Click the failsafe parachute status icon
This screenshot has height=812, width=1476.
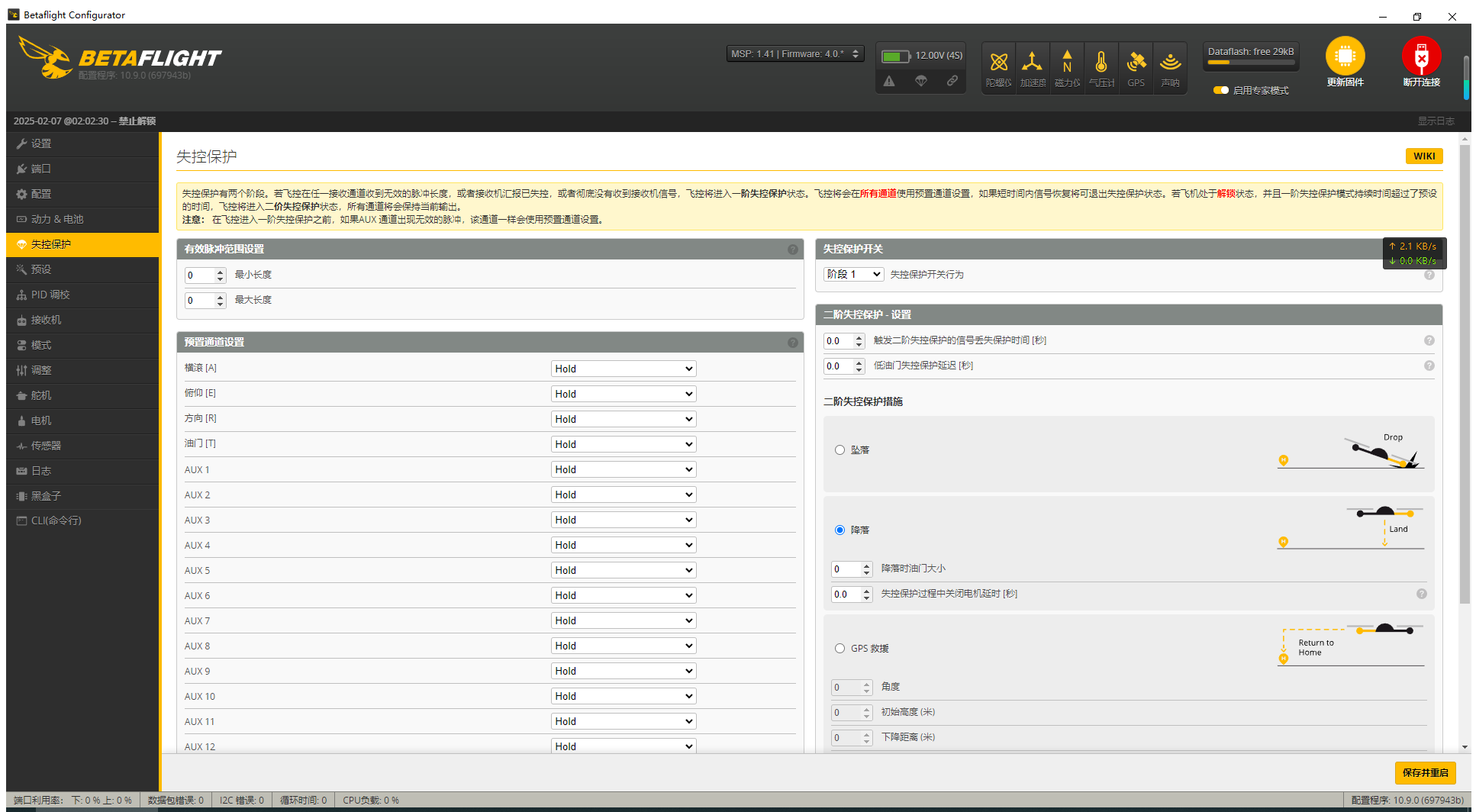click(x=921, y=81)
